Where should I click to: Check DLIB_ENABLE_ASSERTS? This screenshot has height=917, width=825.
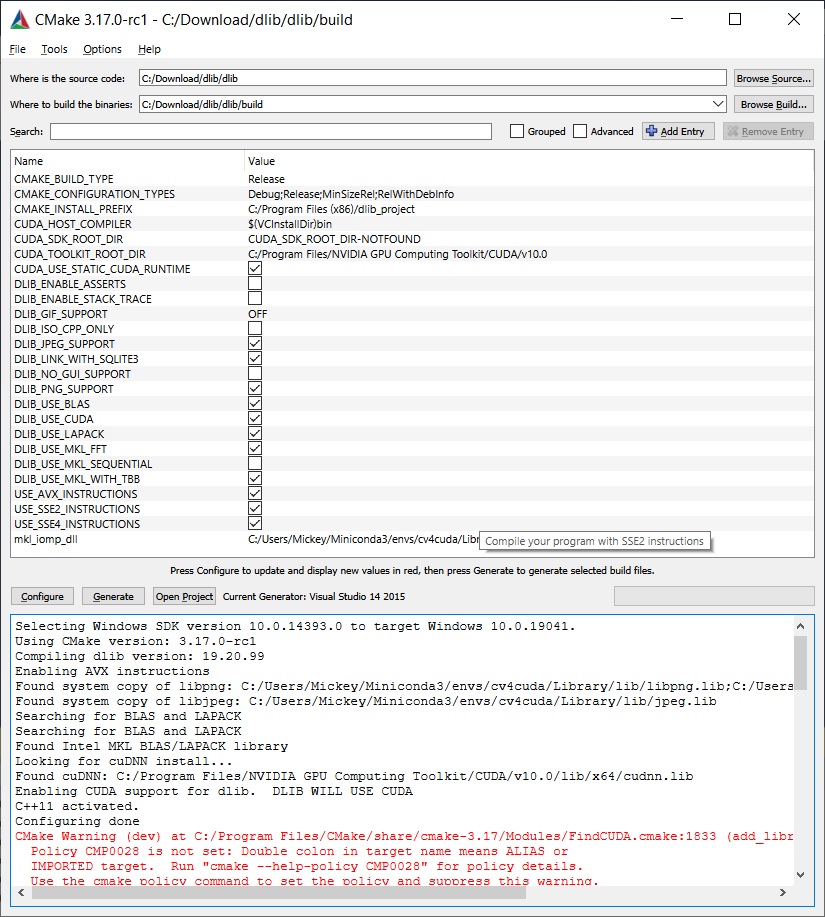point(254,283)
